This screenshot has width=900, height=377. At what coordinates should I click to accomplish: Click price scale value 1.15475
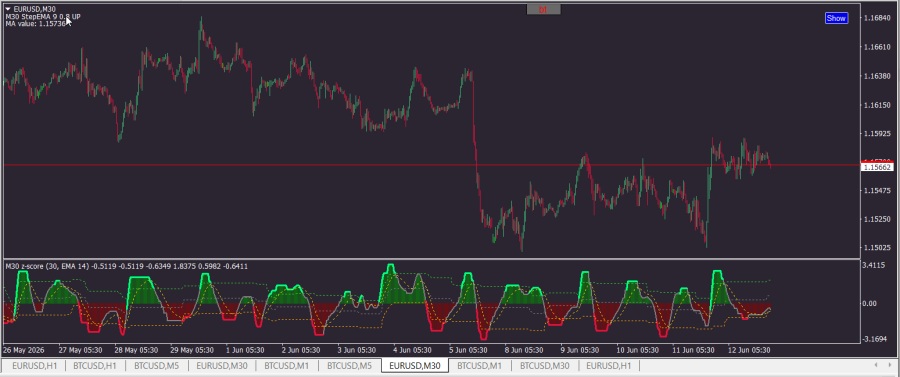pyautogui.click(x=876, y=191)
